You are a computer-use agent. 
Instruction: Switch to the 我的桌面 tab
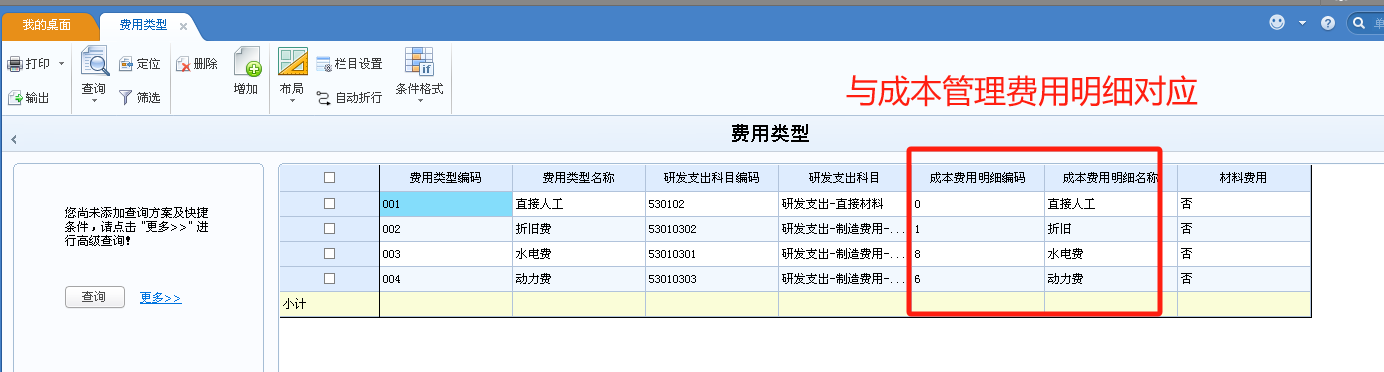46,24
